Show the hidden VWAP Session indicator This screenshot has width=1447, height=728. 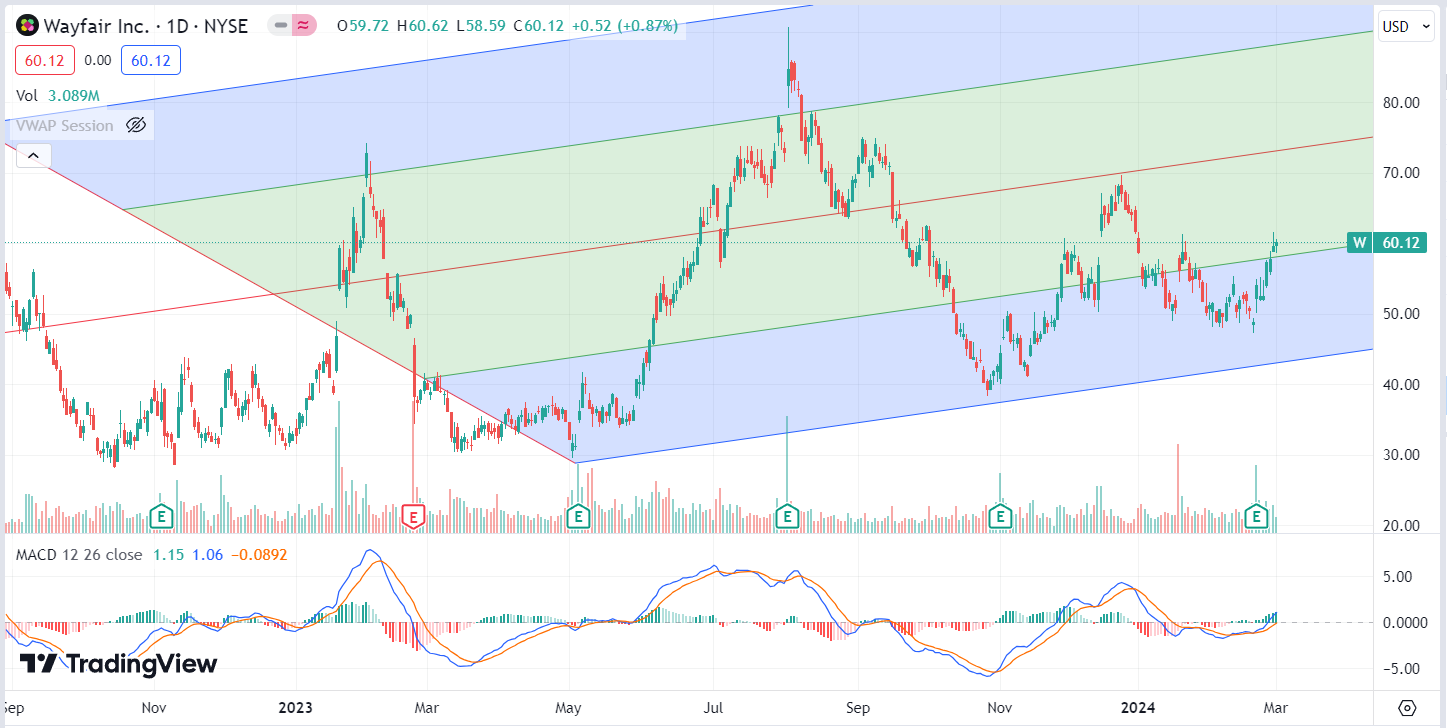[x=136, y=125]
